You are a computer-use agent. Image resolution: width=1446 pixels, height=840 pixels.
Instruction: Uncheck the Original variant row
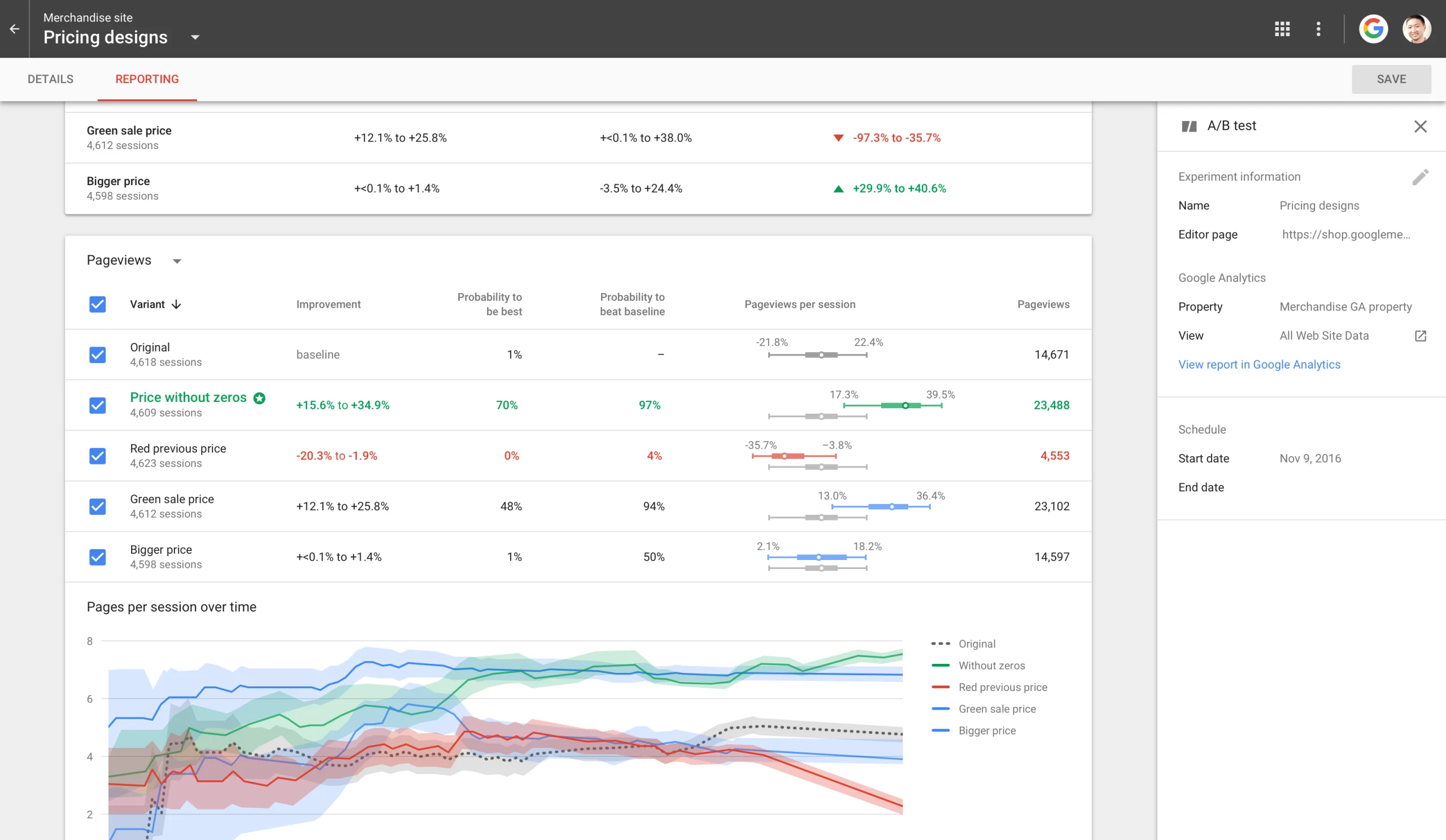tap(98, 355)
